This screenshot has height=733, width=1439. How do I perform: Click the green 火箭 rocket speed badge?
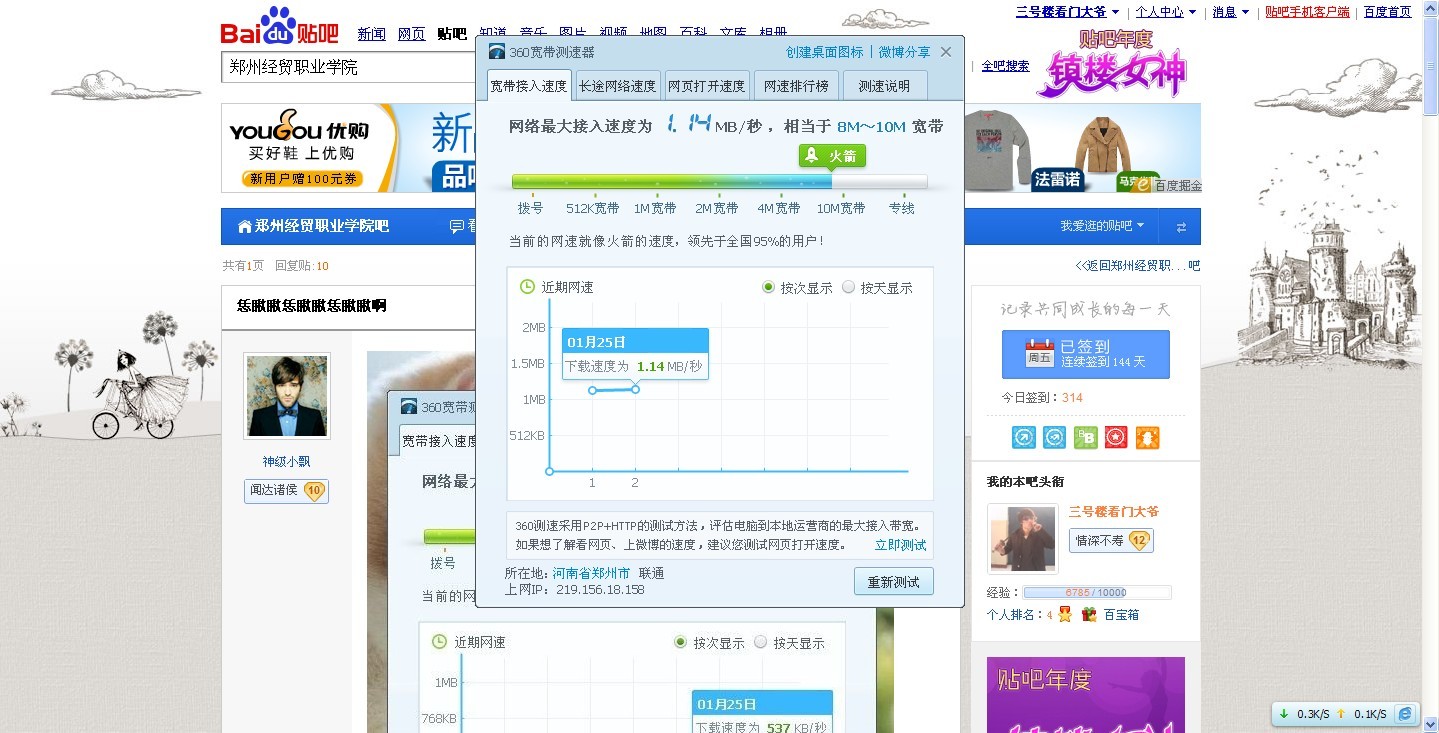tap(832, 156)
